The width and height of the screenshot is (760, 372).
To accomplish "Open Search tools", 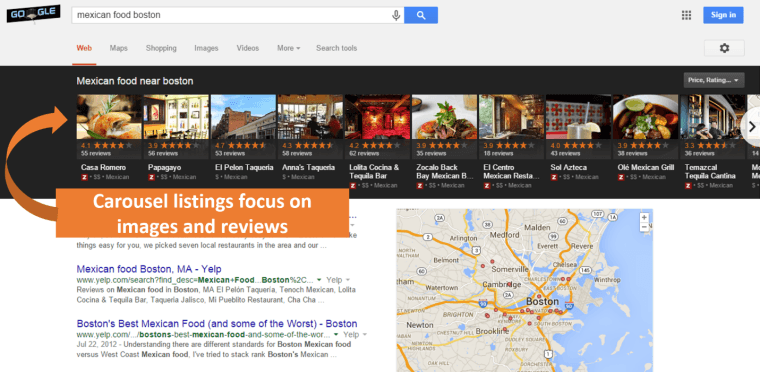I will (x=336, y=48).
